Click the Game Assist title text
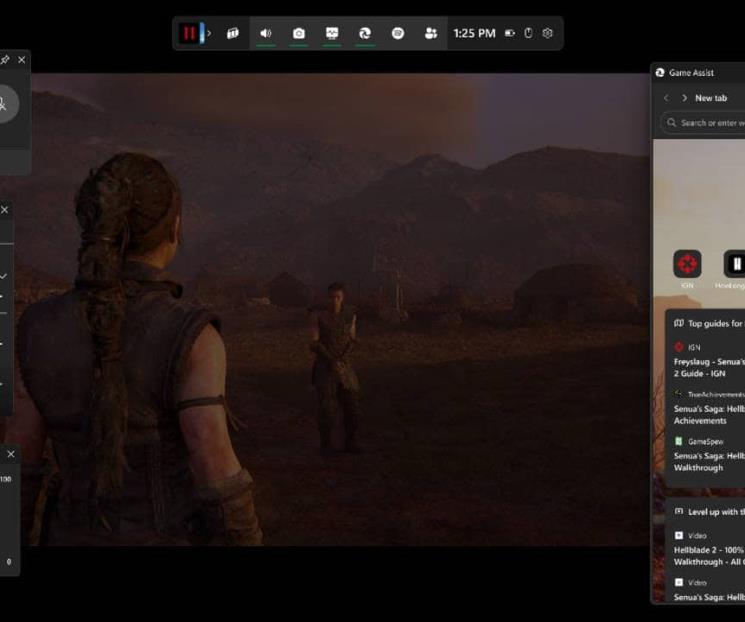 coord(691,73)
